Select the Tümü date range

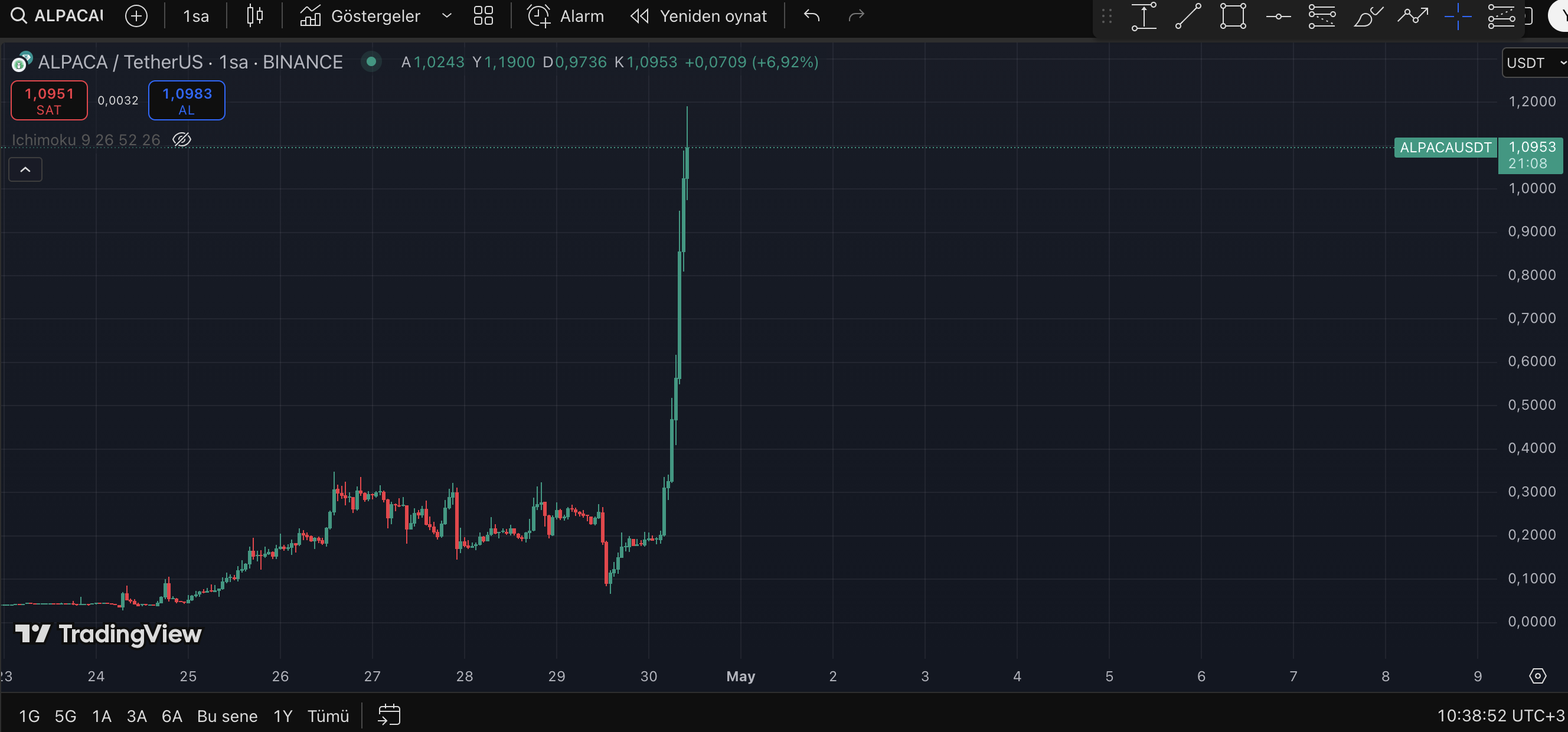[328, 715]
